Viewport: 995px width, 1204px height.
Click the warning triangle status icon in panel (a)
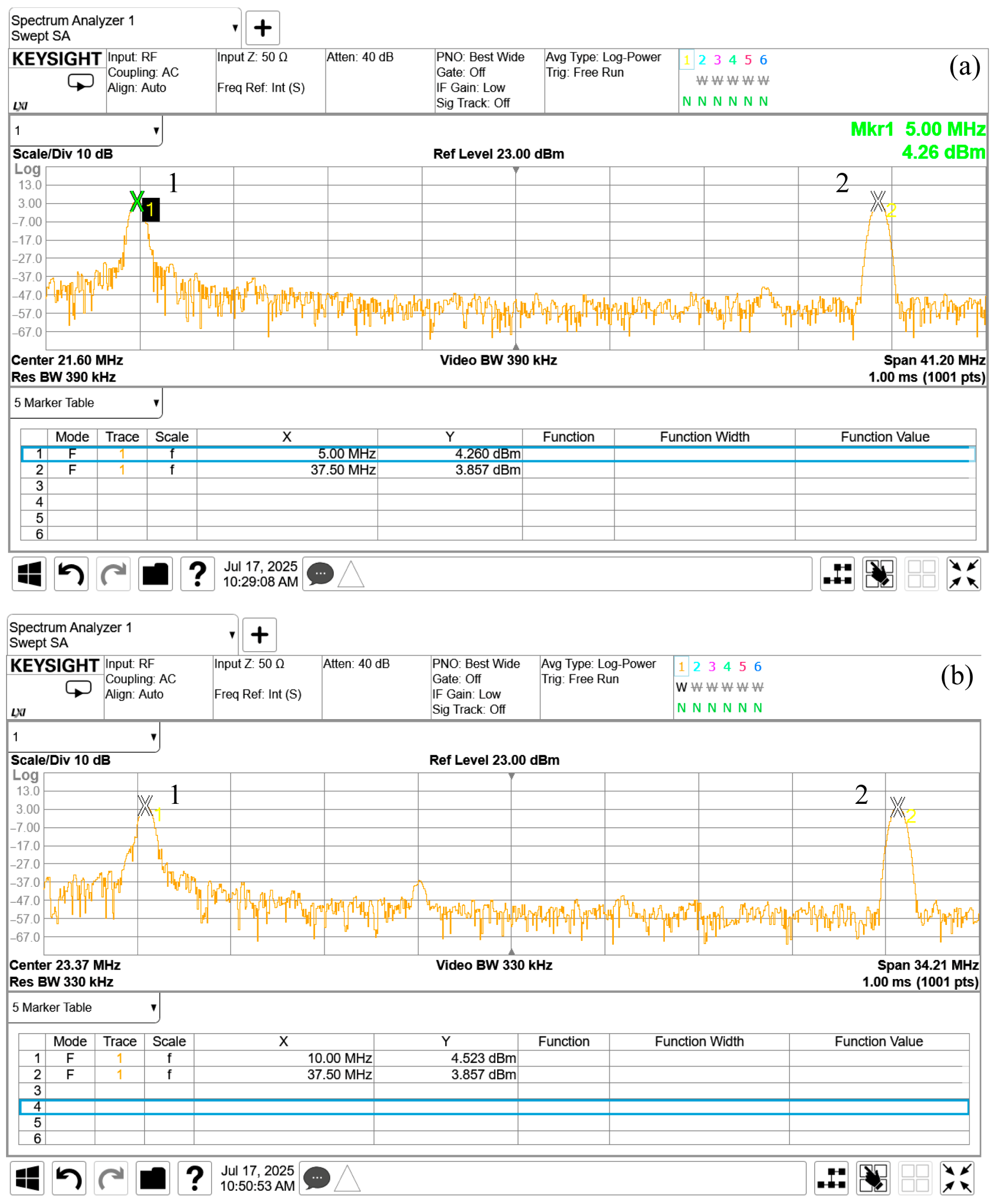(351, 575)
